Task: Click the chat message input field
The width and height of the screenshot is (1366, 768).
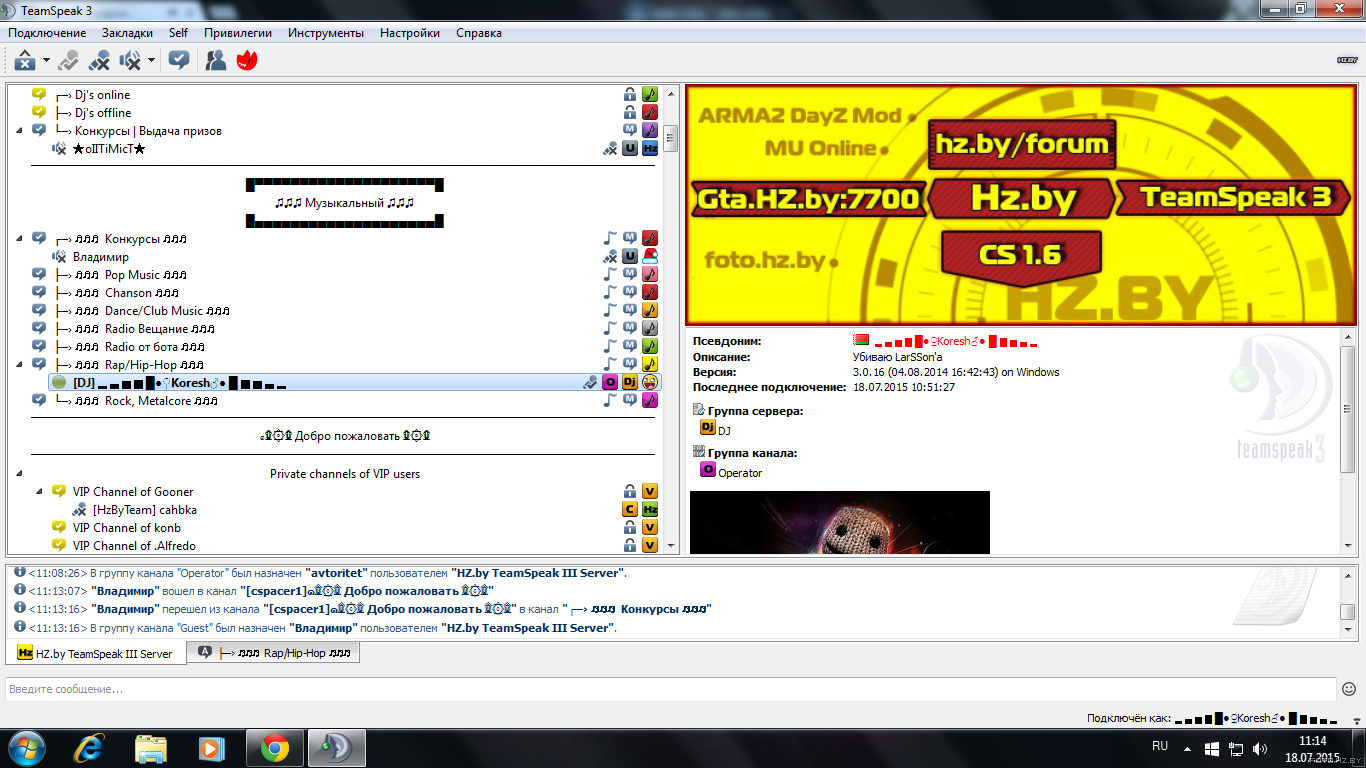Action: coord(671,689)
